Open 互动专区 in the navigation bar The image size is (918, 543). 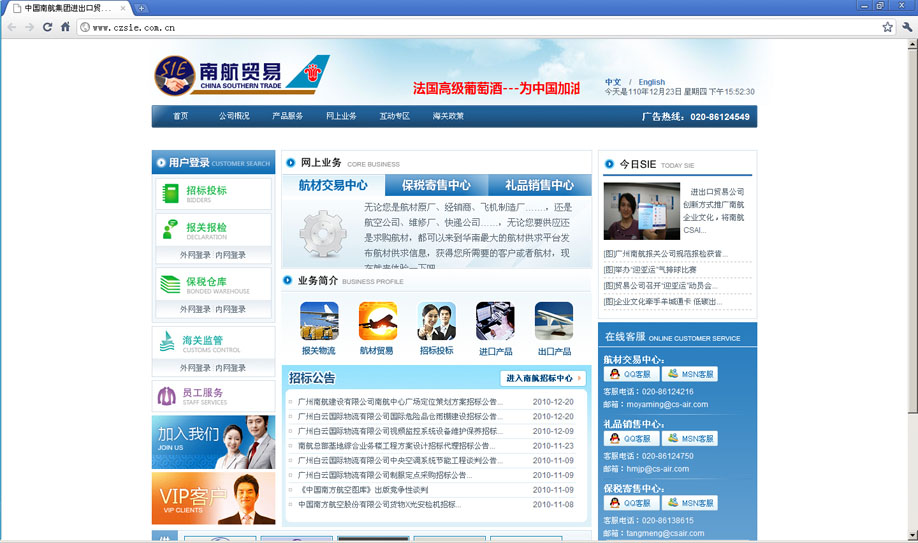coord(395,116)
